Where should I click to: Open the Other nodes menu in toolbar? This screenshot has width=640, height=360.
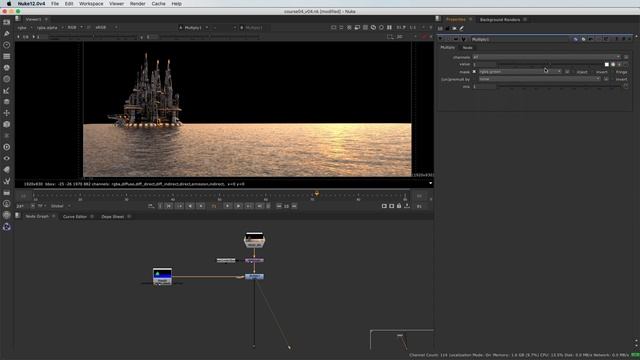pyautogui.click(x=7, y=192)
